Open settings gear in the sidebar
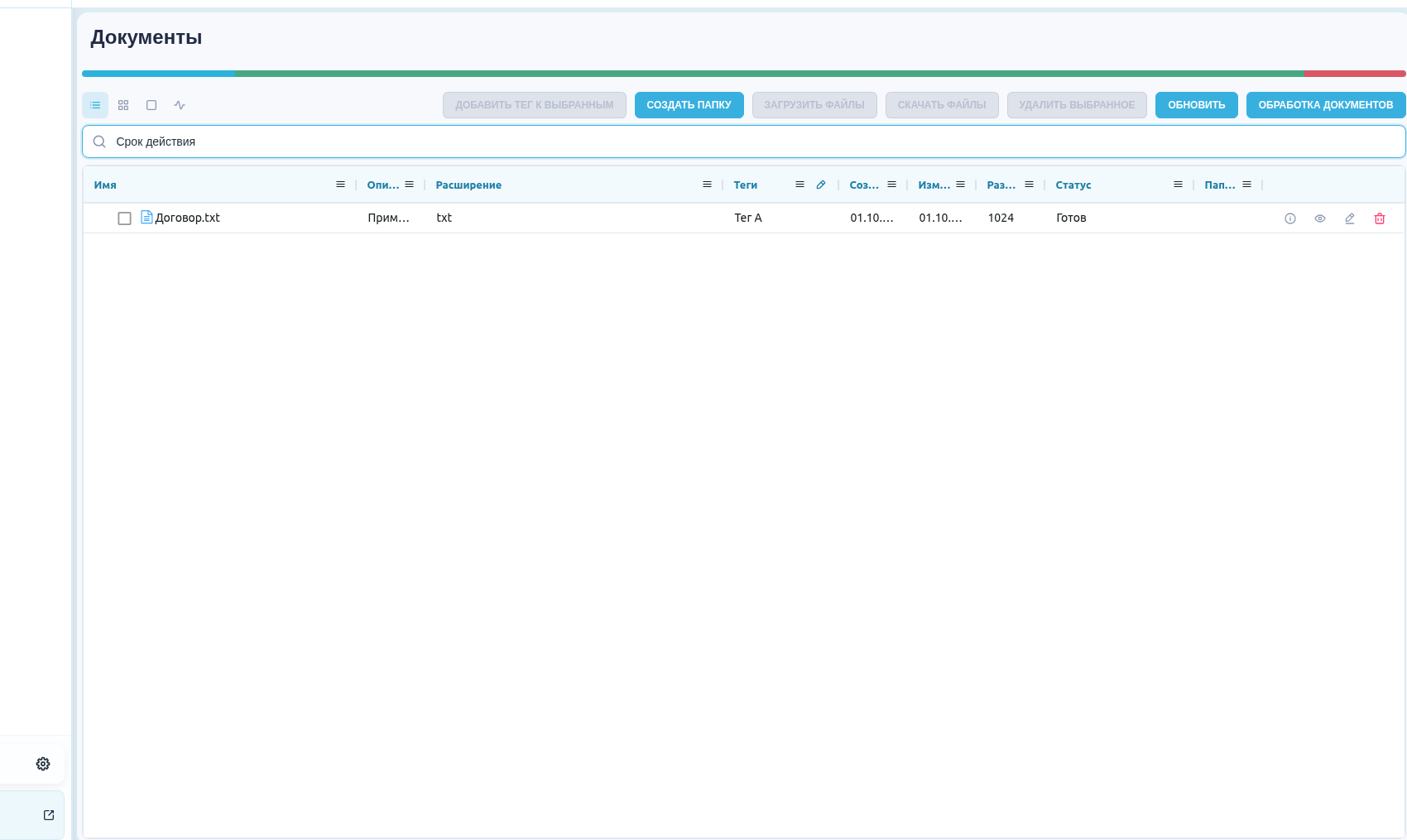1407x840 pixels. 43,764
